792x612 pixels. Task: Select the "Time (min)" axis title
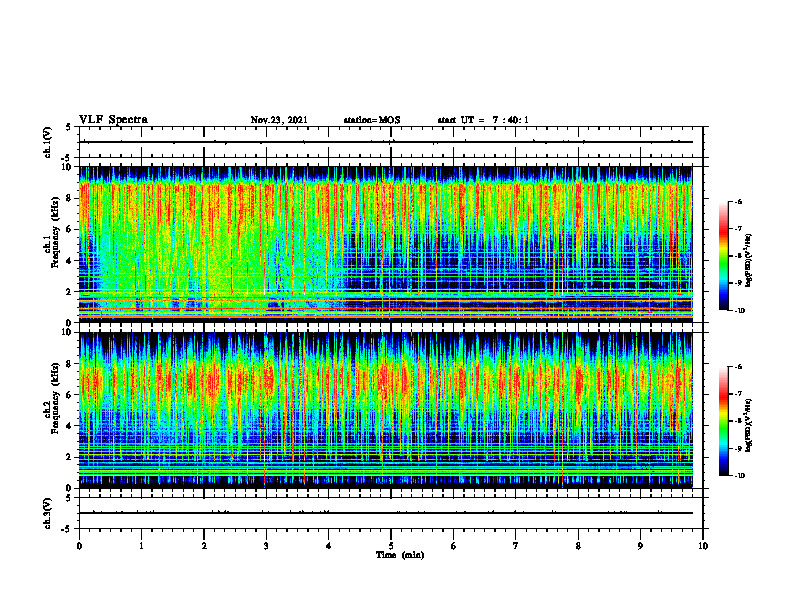point(400,555)
